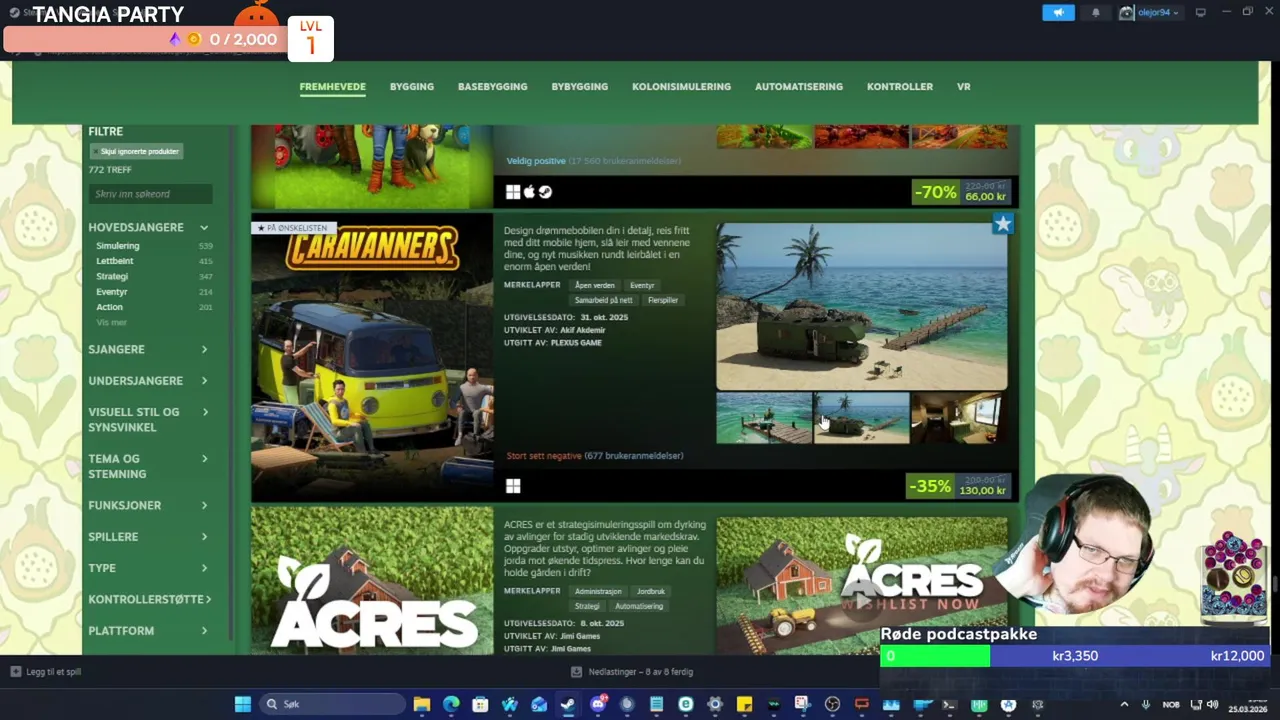Open volume control in the system tray

click(x=1212, y=704)
